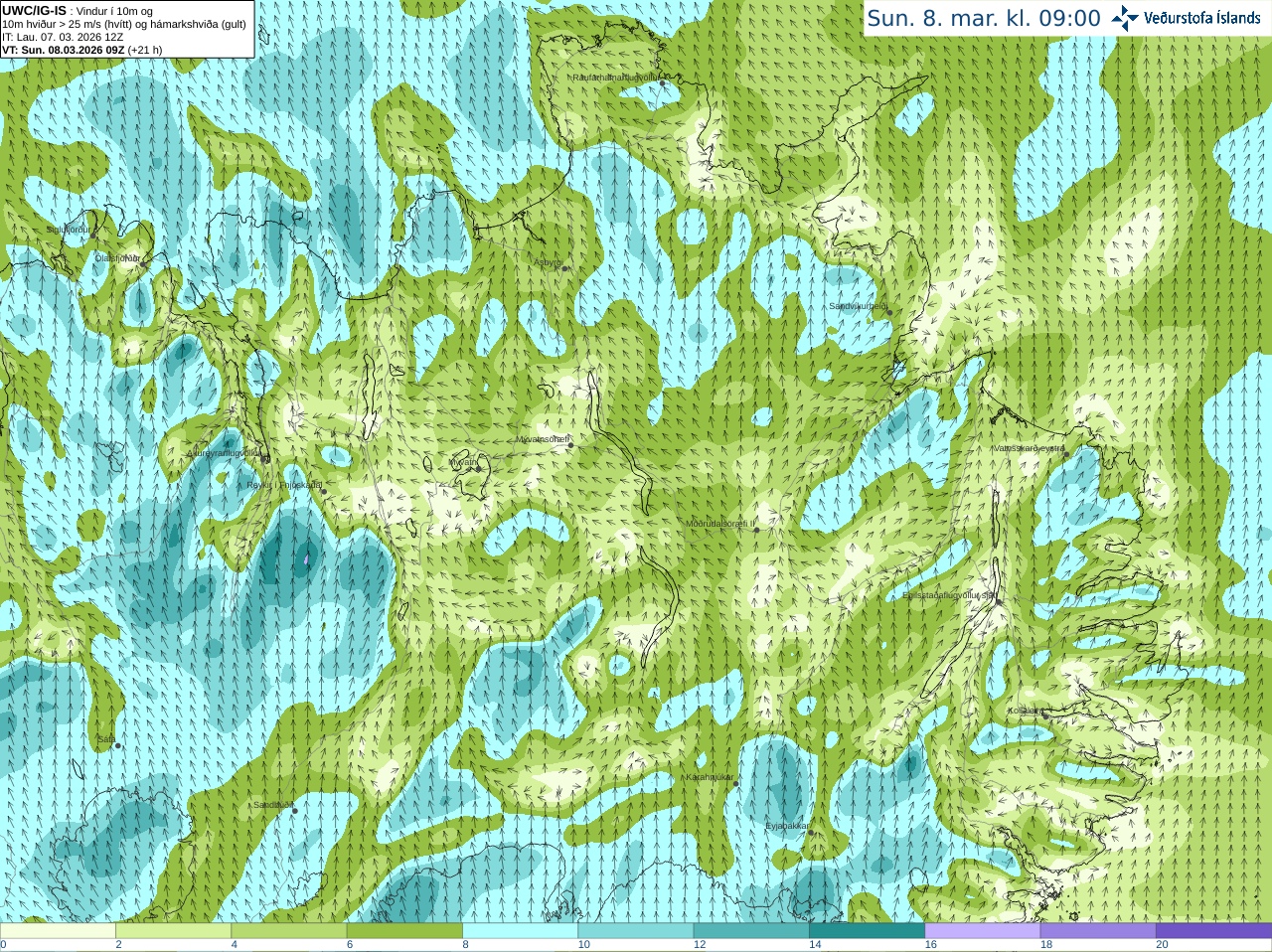Click the Raufarhafnarflugvöllur station label
The height and width of the screenshot is (952, 1272).
tap(616, 77)
